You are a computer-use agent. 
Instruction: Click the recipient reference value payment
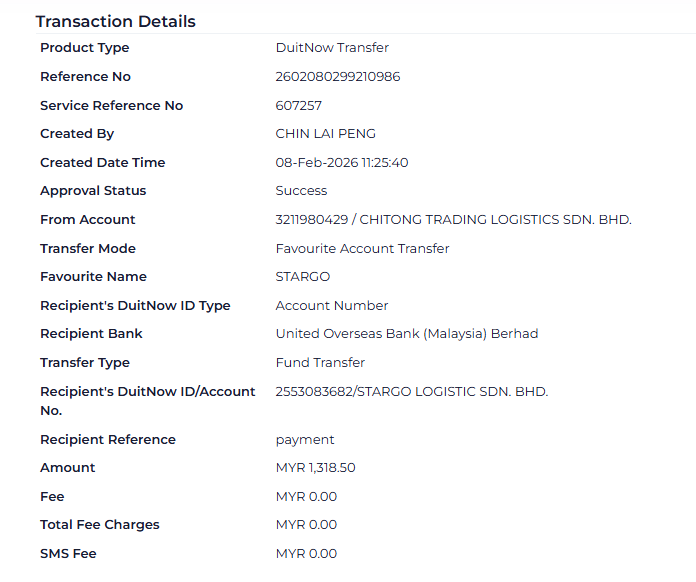(304, 440)
